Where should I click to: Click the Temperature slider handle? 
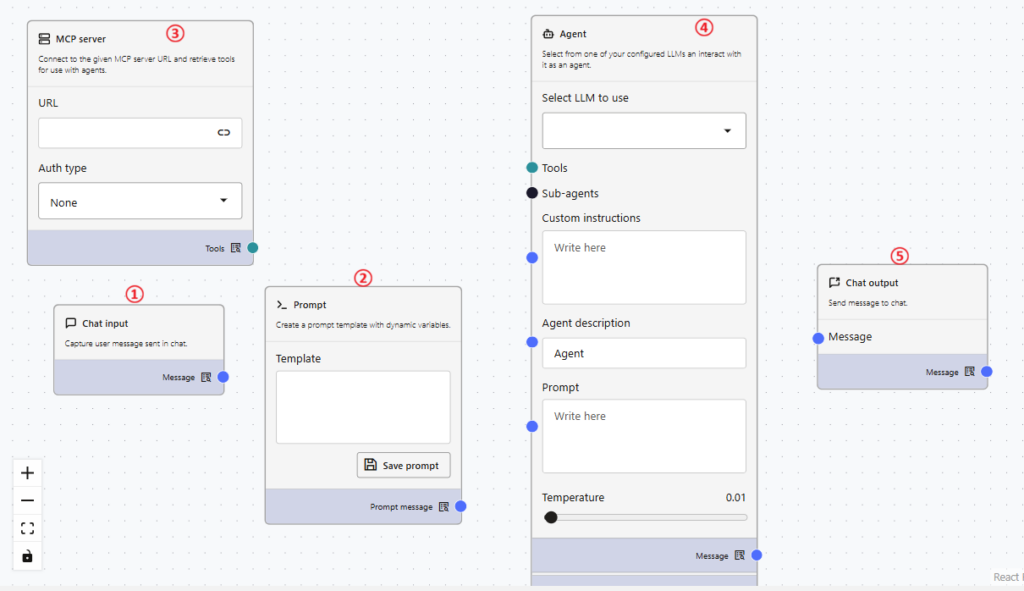pyautogui.click(x=551, y=517)
